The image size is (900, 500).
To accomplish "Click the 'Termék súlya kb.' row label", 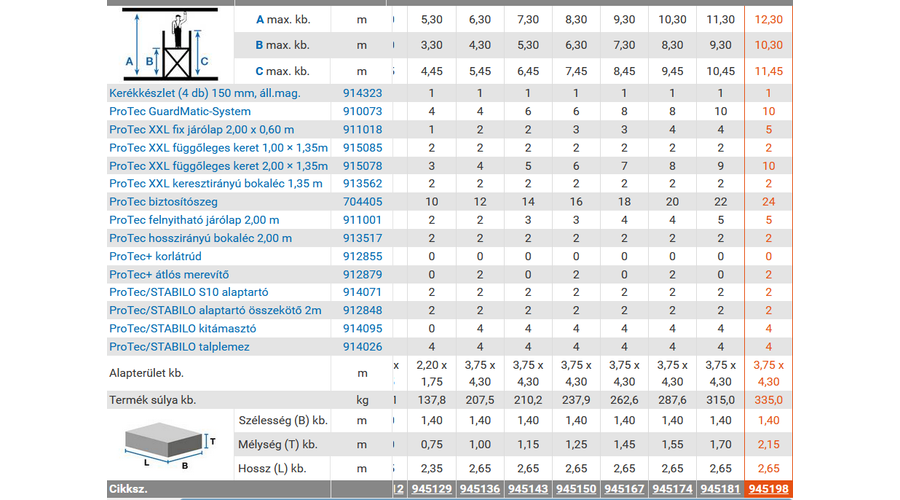I will coord(153,400).
